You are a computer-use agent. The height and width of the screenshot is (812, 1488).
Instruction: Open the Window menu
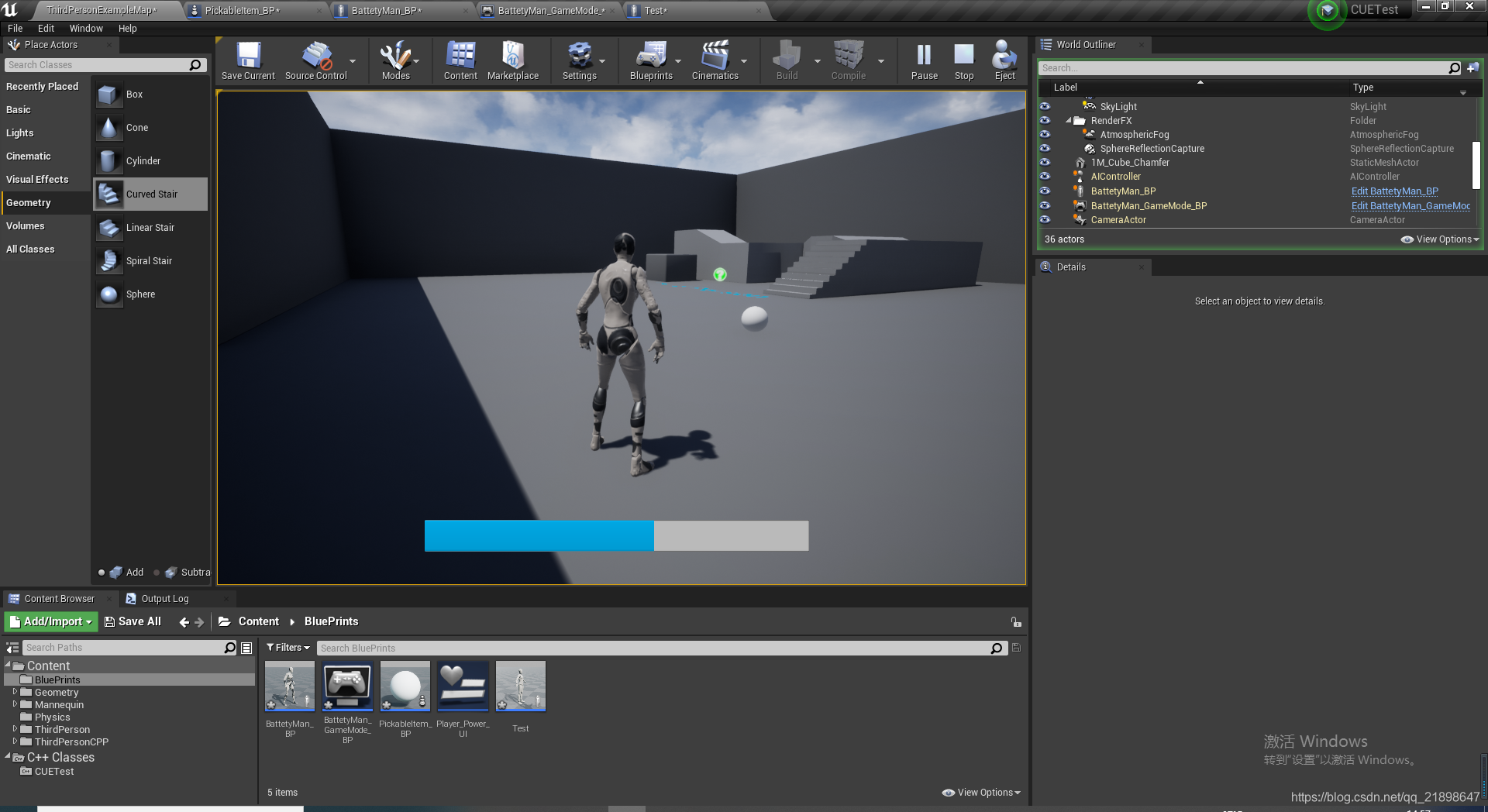tap(86, 28)
